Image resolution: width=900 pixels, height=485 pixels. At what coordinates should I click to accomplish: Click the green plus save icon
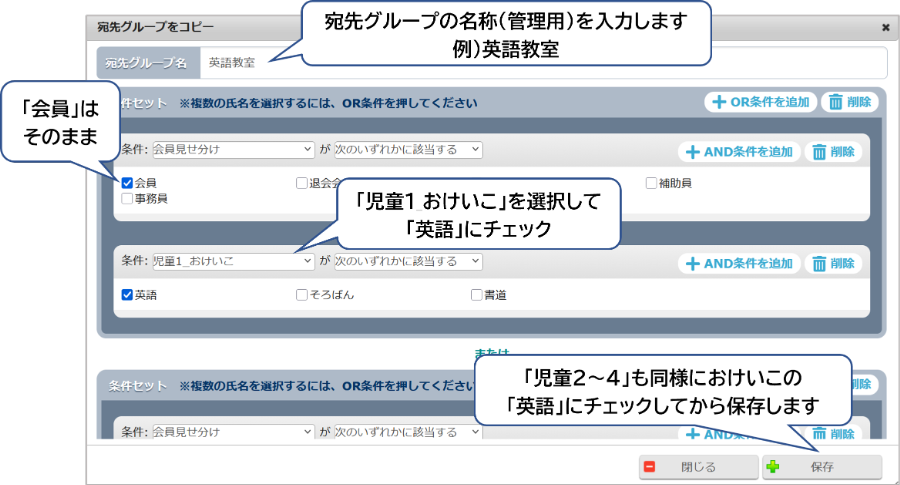coord(772,467)
